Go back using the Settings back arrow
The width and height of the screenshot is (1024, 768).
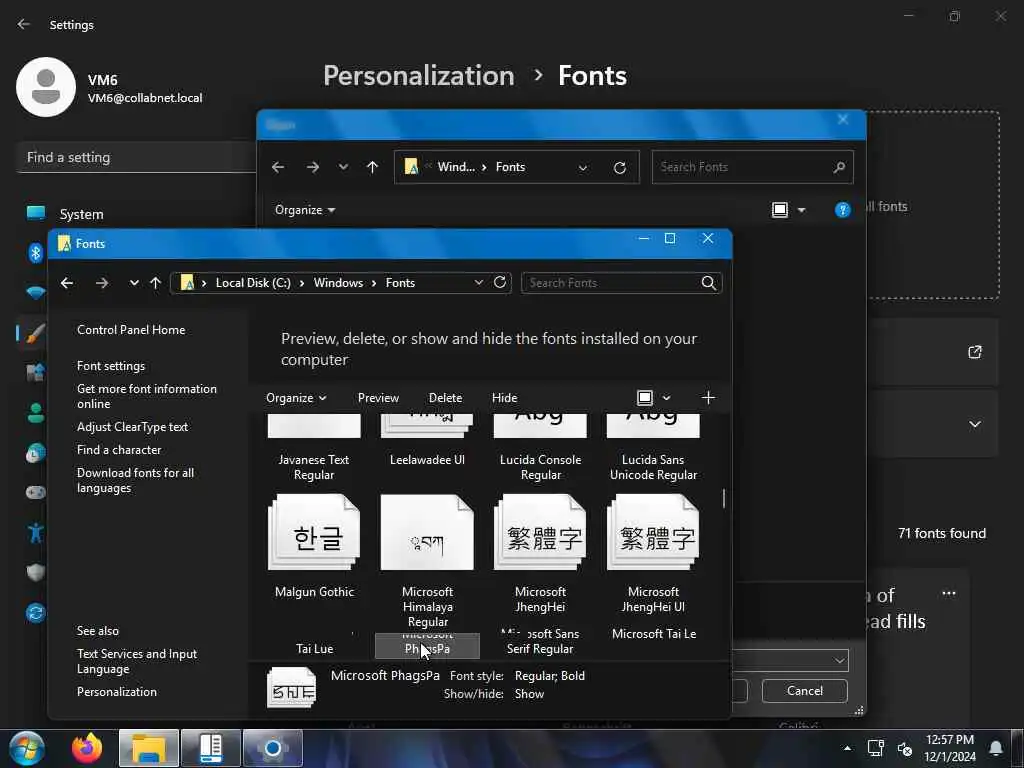(24, 24)
